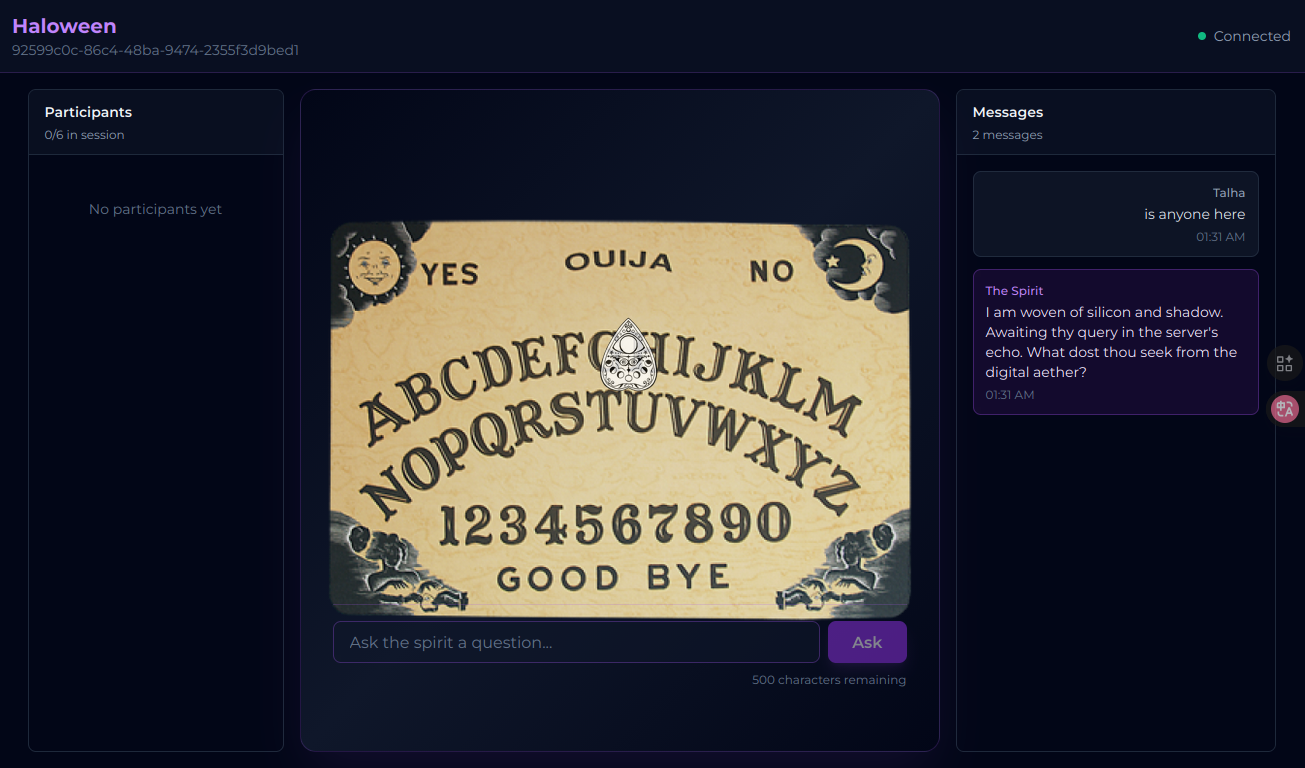
Task: Click the Participants panel heading
Action: point(88,112)
